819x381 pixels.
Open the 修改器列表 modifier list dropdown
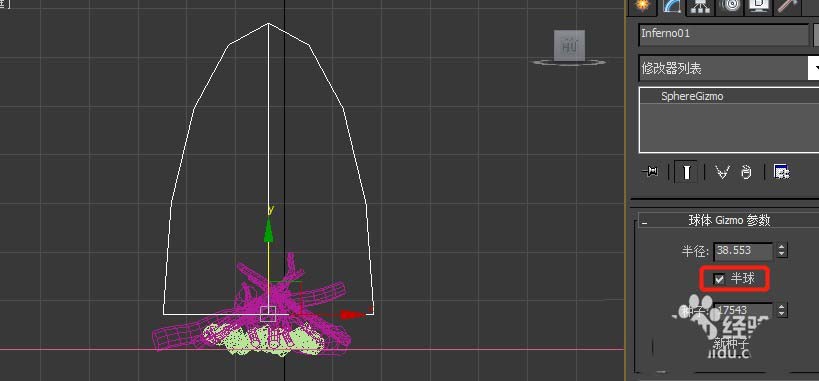[729, 68]
